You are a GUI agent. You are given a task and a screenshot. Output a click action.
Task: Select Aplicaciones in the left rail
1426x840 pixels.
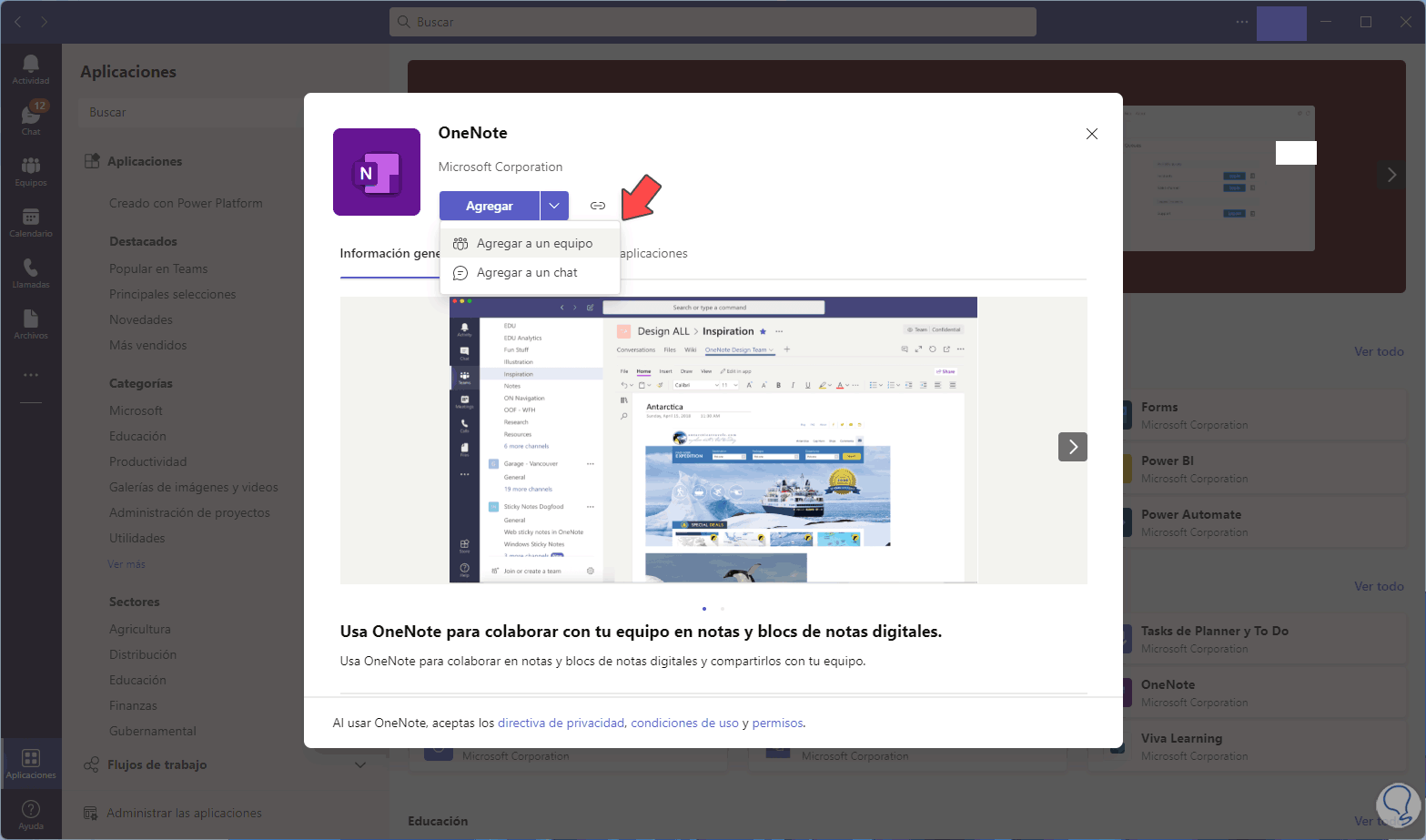point(31,763)
